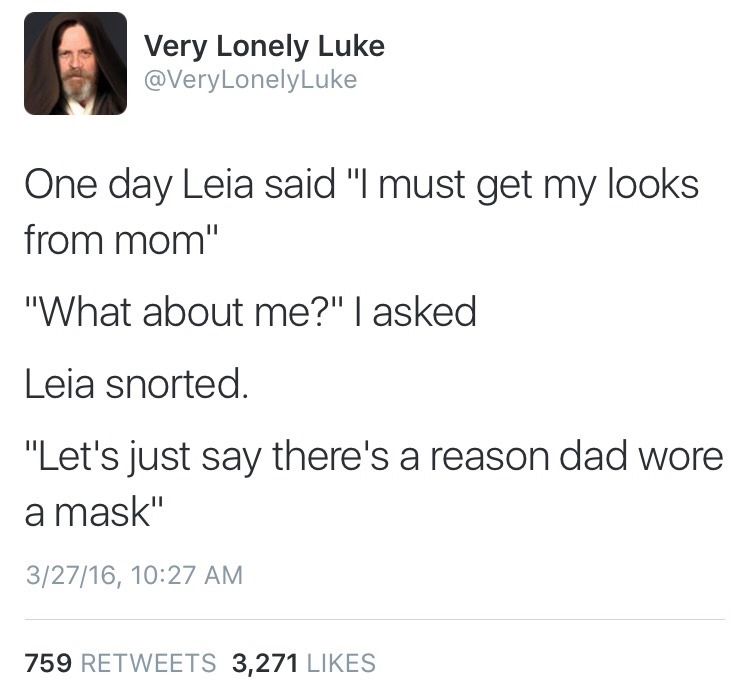Viewport: 730px width, 684px height.
Task: View the 759 retweets count
Action: (x=48, y=663)
